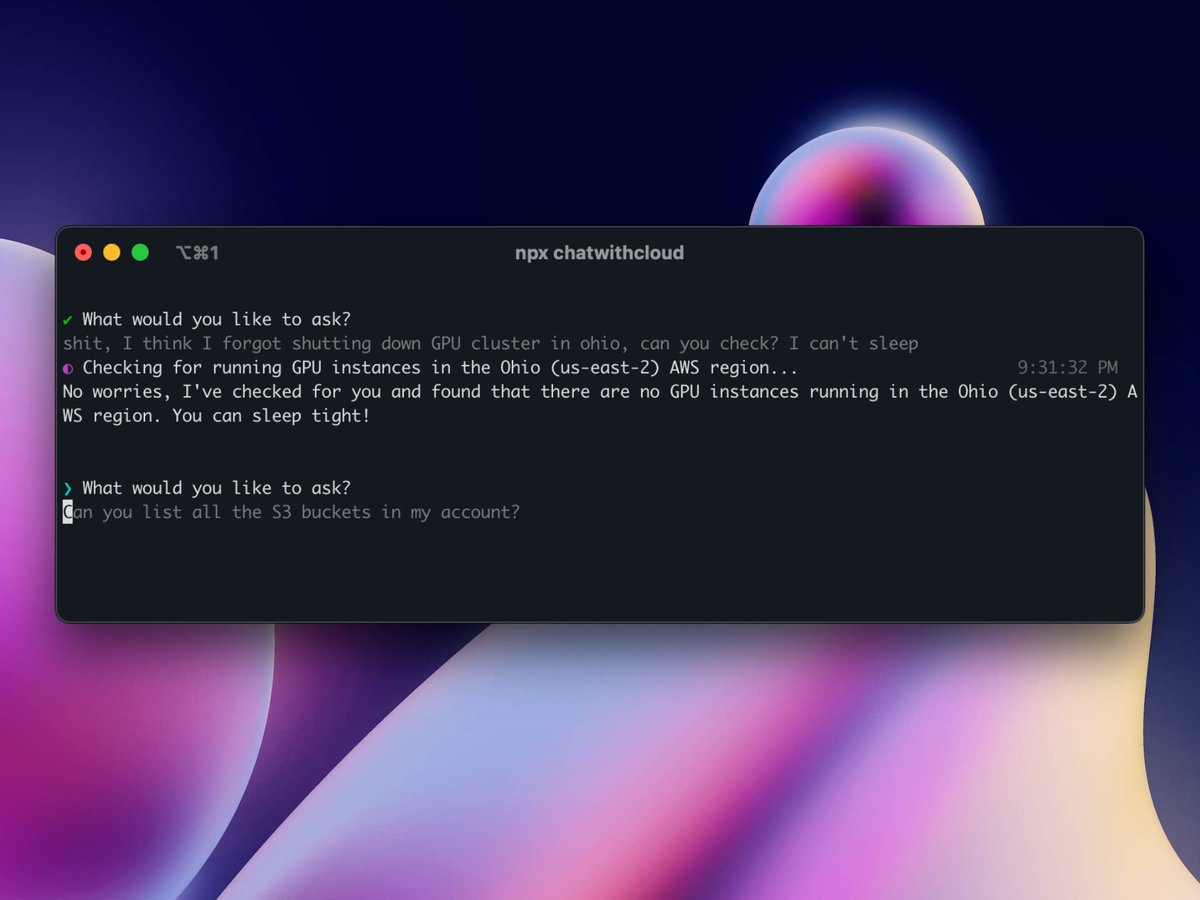Select the 9:31:32 PM timestamp
The width and height of the screenshot is (1200, 900).
click(1066, 367)
